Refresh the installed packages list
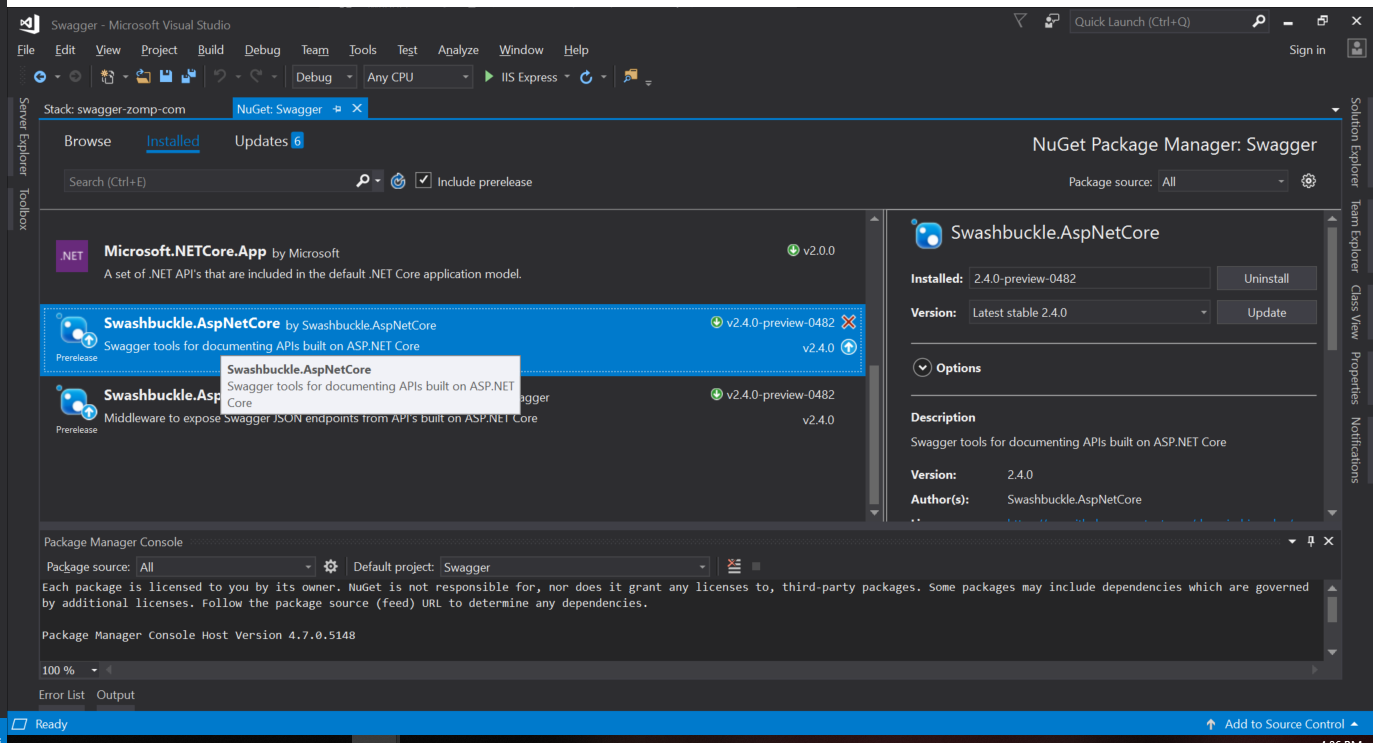 pos(398,181)
